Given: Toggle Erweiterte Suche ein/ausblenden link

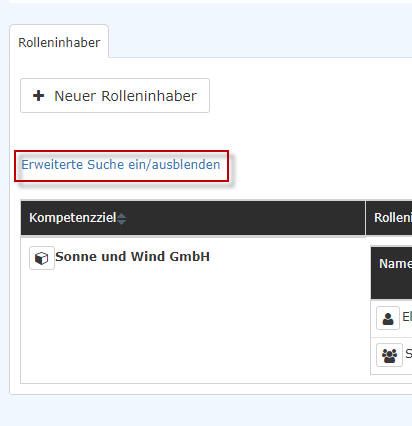Looking at the screenshot, I should click(x=121, y=165).
